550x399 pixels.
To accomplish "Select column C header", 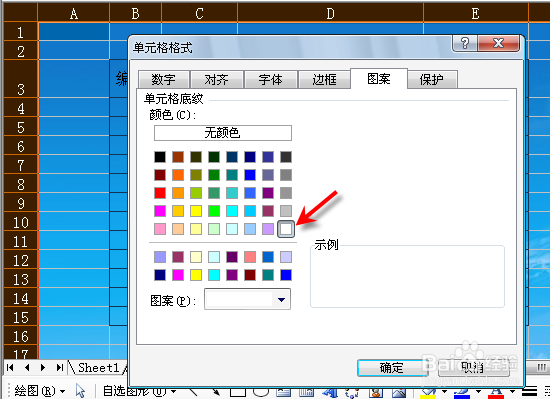I will pyautogui.click(x=199, y=13).
